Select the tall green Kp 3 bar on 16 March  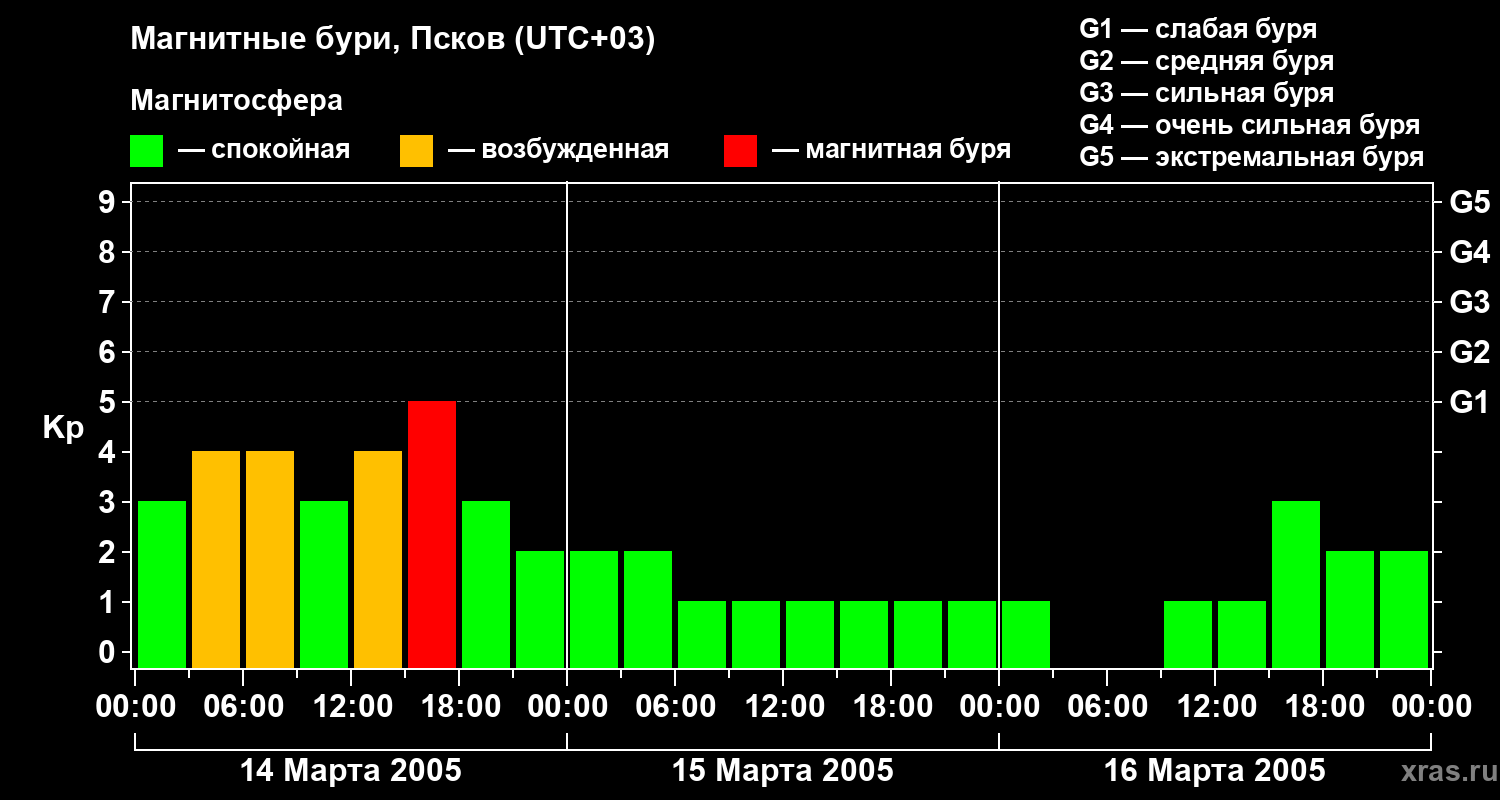(1296, 584)
